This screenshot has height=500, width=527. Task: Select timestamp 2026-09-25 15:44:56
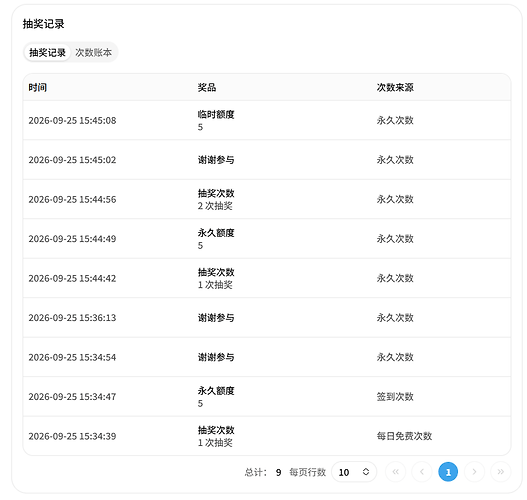[72, 199]
